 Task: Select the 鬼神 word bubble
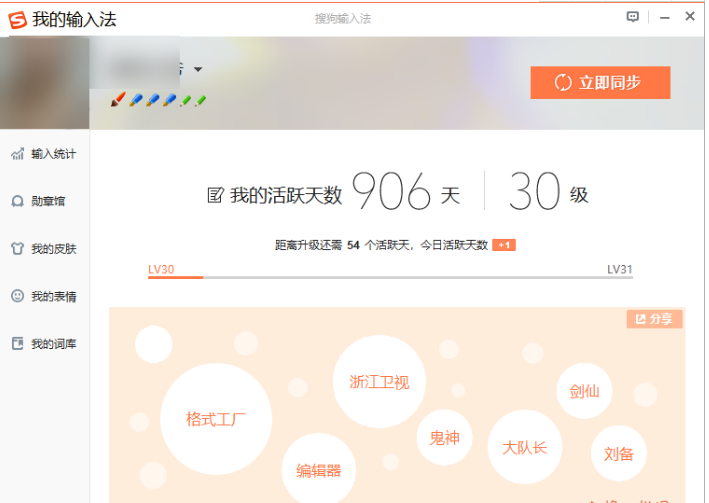coord(444,438)
